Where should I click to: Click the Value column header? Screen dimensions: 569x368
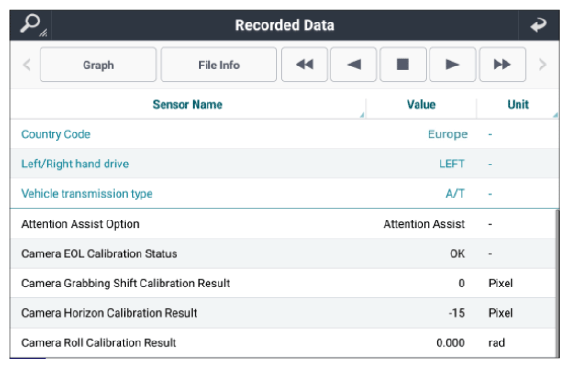[421, 105]
